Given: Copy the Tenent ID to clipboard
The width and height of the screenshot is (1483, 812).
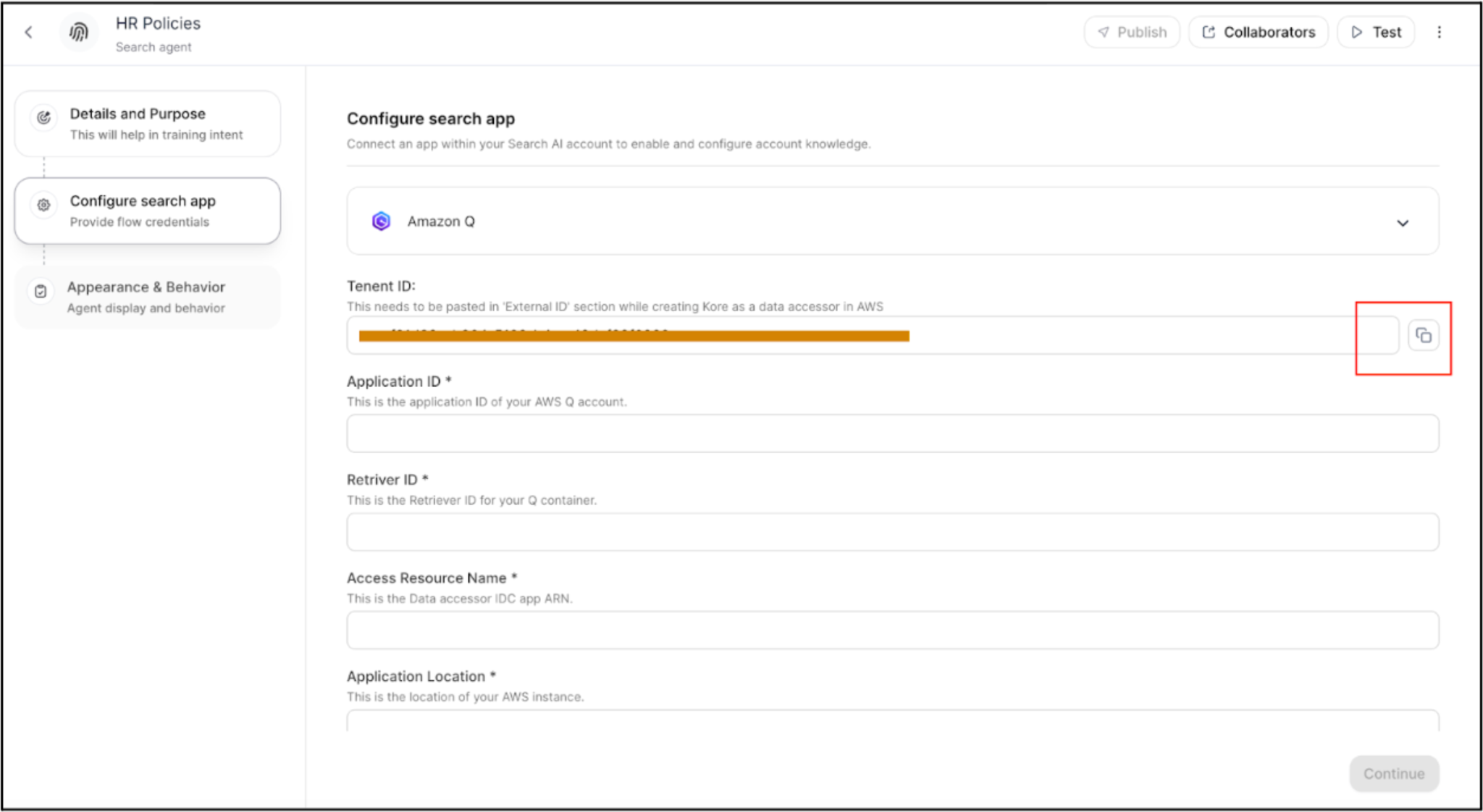Looking at the screenshot, I should click(x=1423, y=335).
